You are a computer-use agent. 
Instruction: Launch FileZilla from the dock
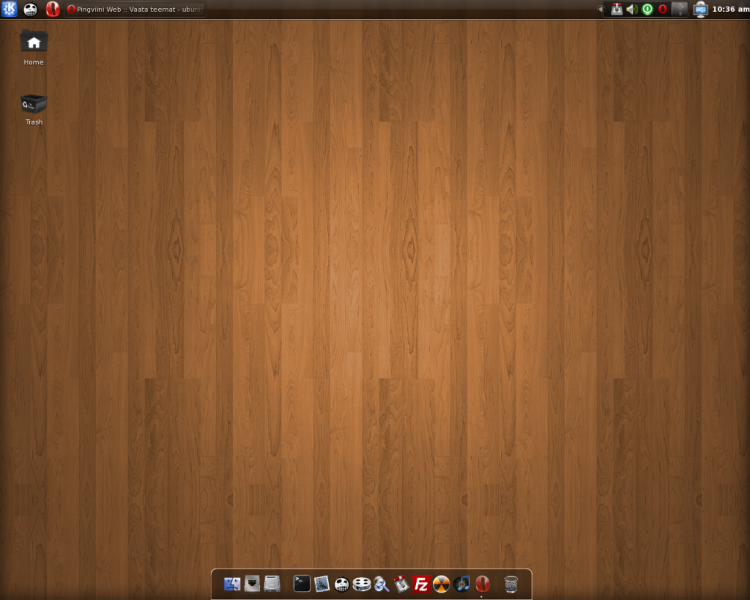tap(421, 584)
